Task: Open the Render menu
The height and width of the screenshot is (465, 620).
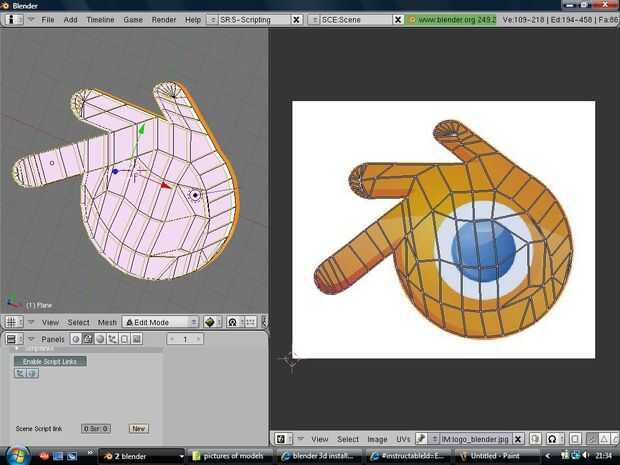Action: point(164,19)
